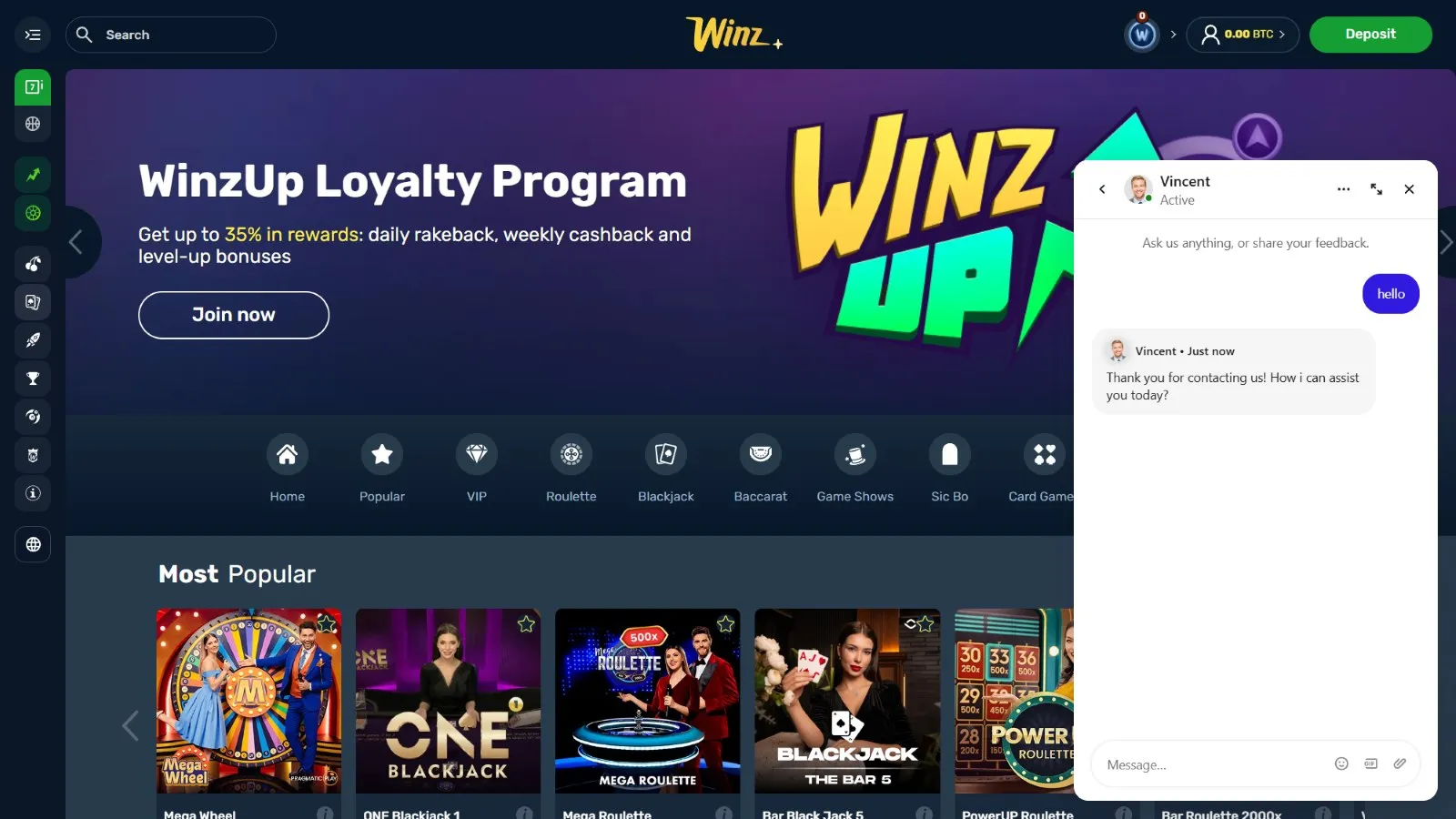Open the GIF picker in chat
This screenshot has width=1456, height=819.
[1370, 763]
